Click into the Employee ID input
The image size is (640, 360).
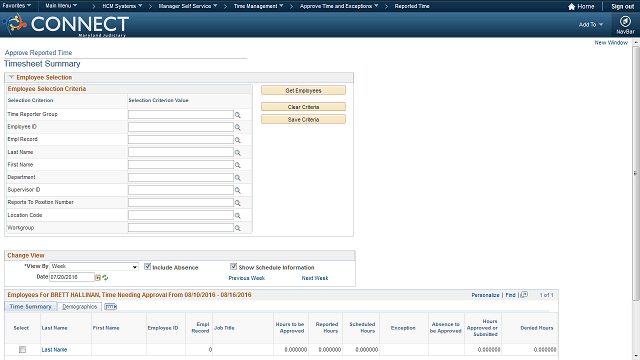[181, 127]
